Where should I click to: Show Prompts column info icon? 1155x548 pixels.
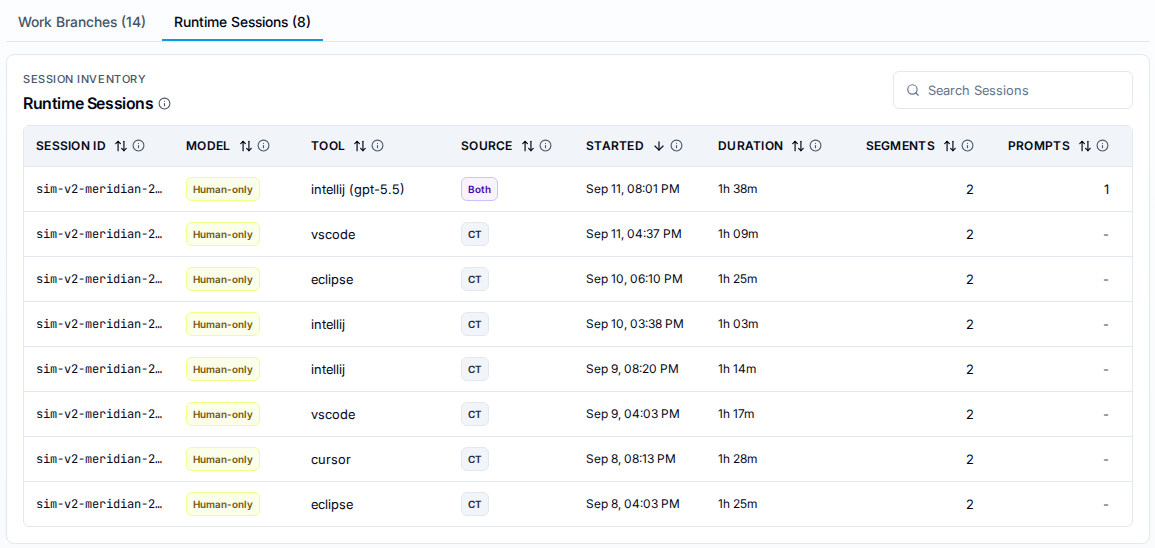1102,146
